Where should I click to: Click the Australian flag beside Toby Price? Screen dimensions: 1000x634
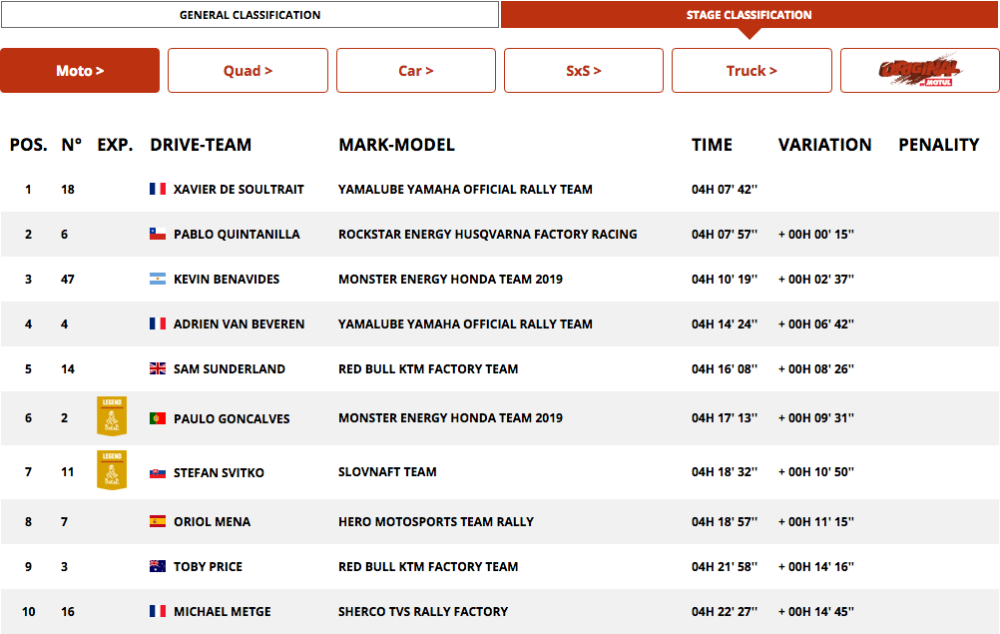click(157, 567)
